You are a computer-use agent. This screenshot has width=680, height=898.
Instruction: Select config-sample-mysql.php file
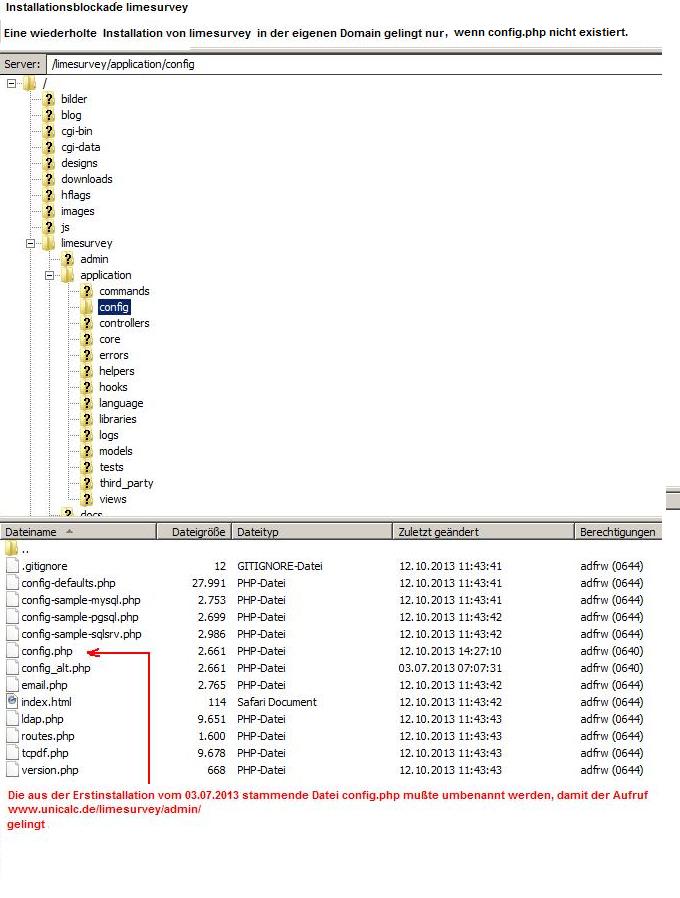coord(81,600)
